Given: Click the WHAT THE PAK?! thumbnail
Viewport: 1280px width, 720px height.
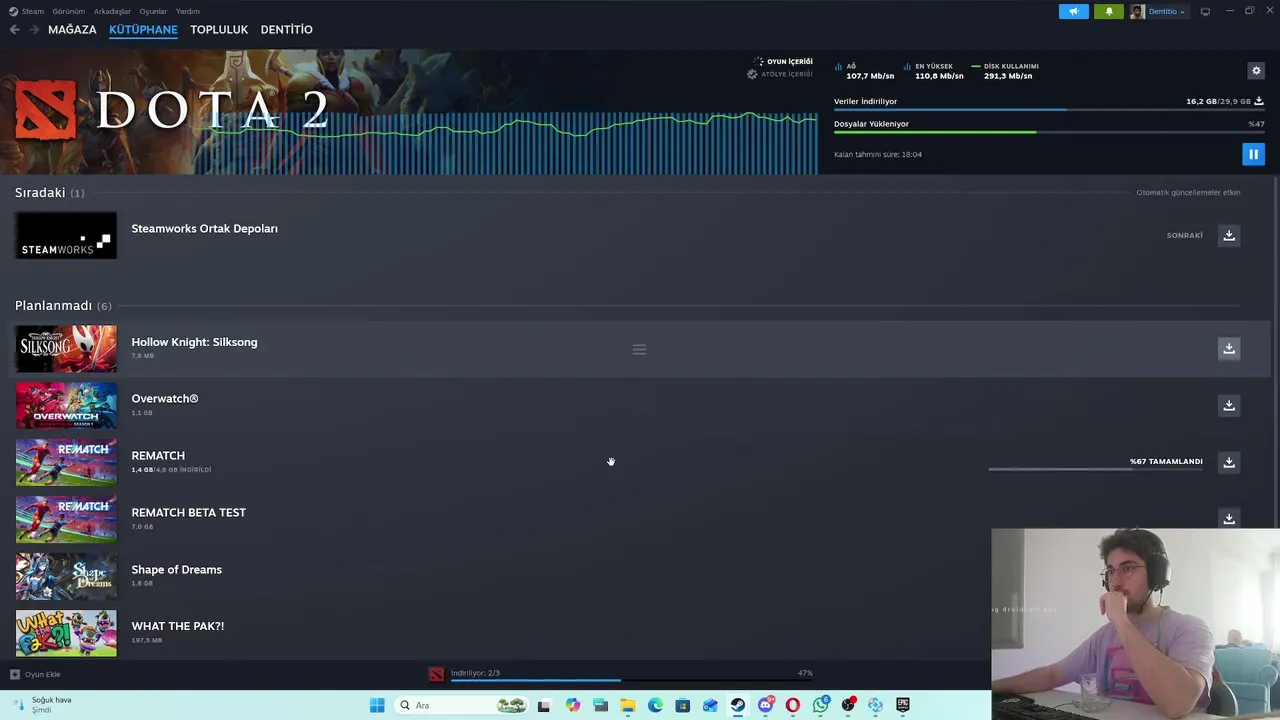Looking at the screenshot, I should [x=66, y=633].
